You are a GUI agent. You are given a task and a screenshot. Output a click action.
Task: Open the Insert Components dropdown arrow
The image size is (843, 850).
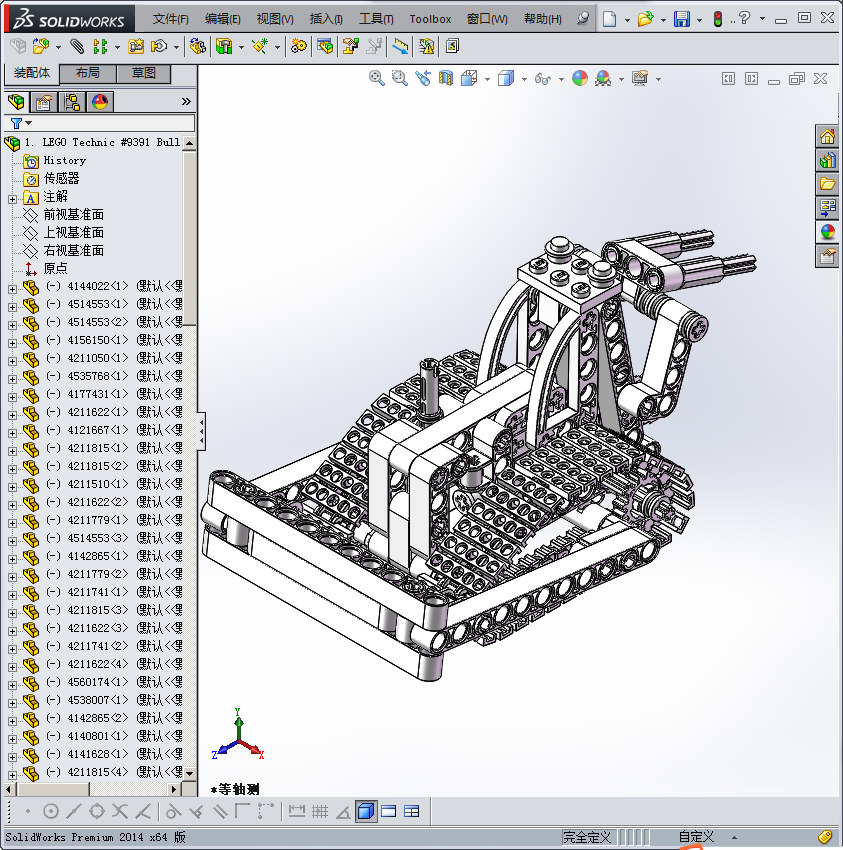tap(58, 47)
